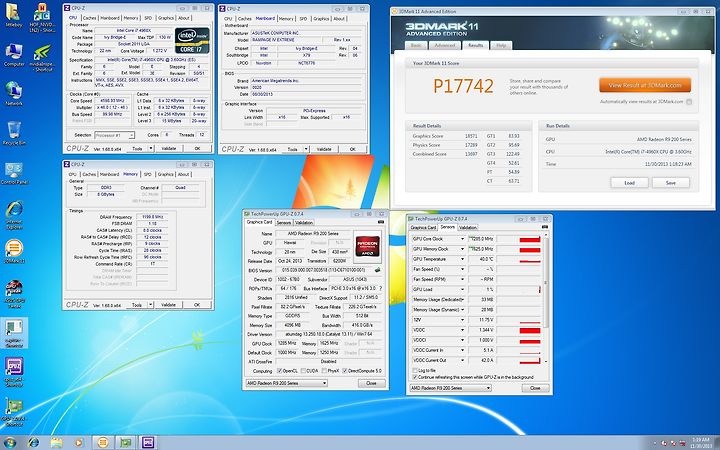Click the Radeon logo in GPU-Z

(368, 246)
